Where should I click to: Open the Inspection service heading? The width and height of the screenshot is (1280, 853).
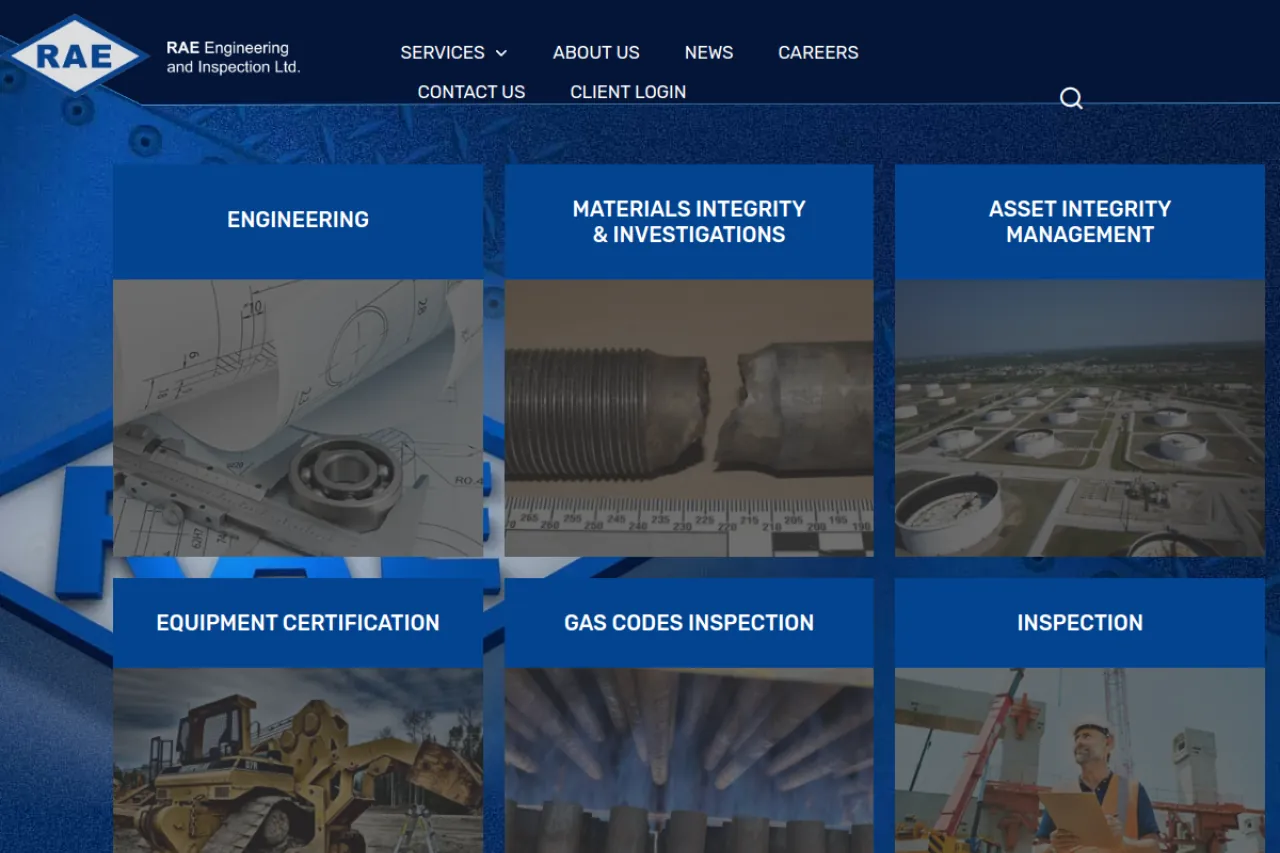click(x=1080, y=622)
